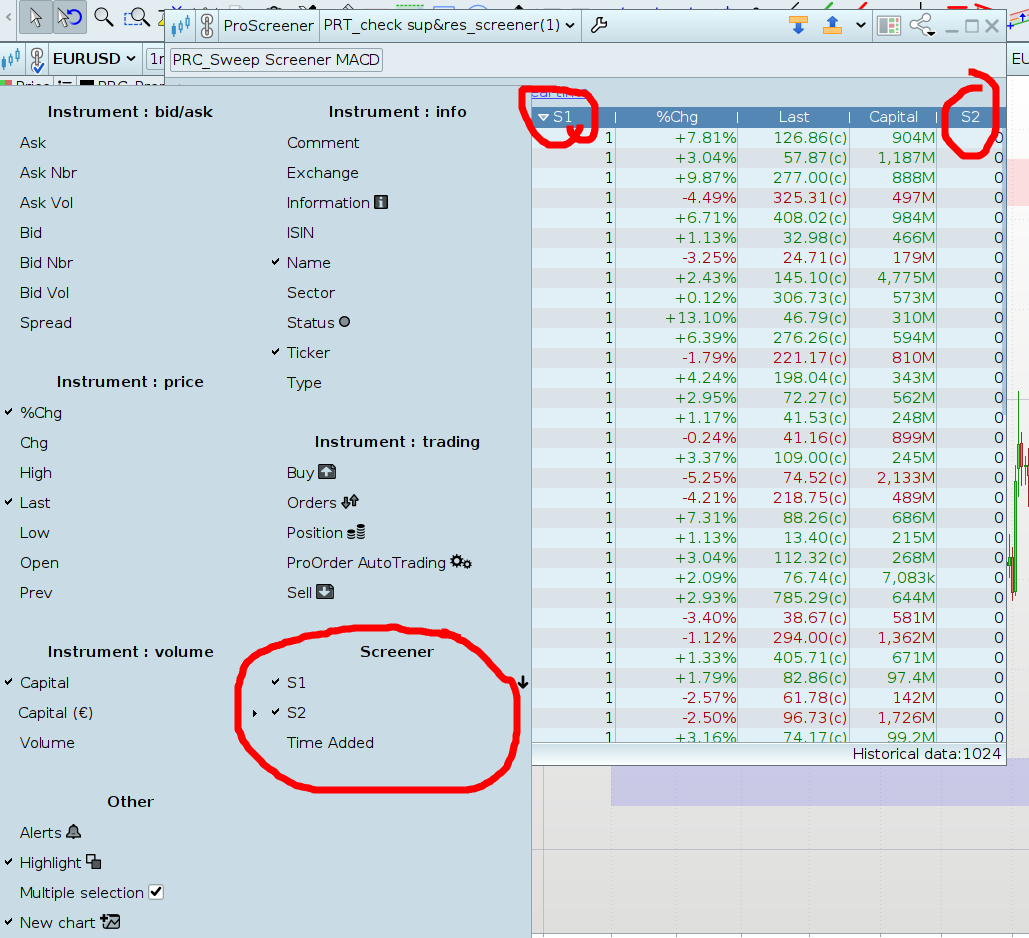
Task: Click the Alerts bell icon
Action: tap(74, 832)
